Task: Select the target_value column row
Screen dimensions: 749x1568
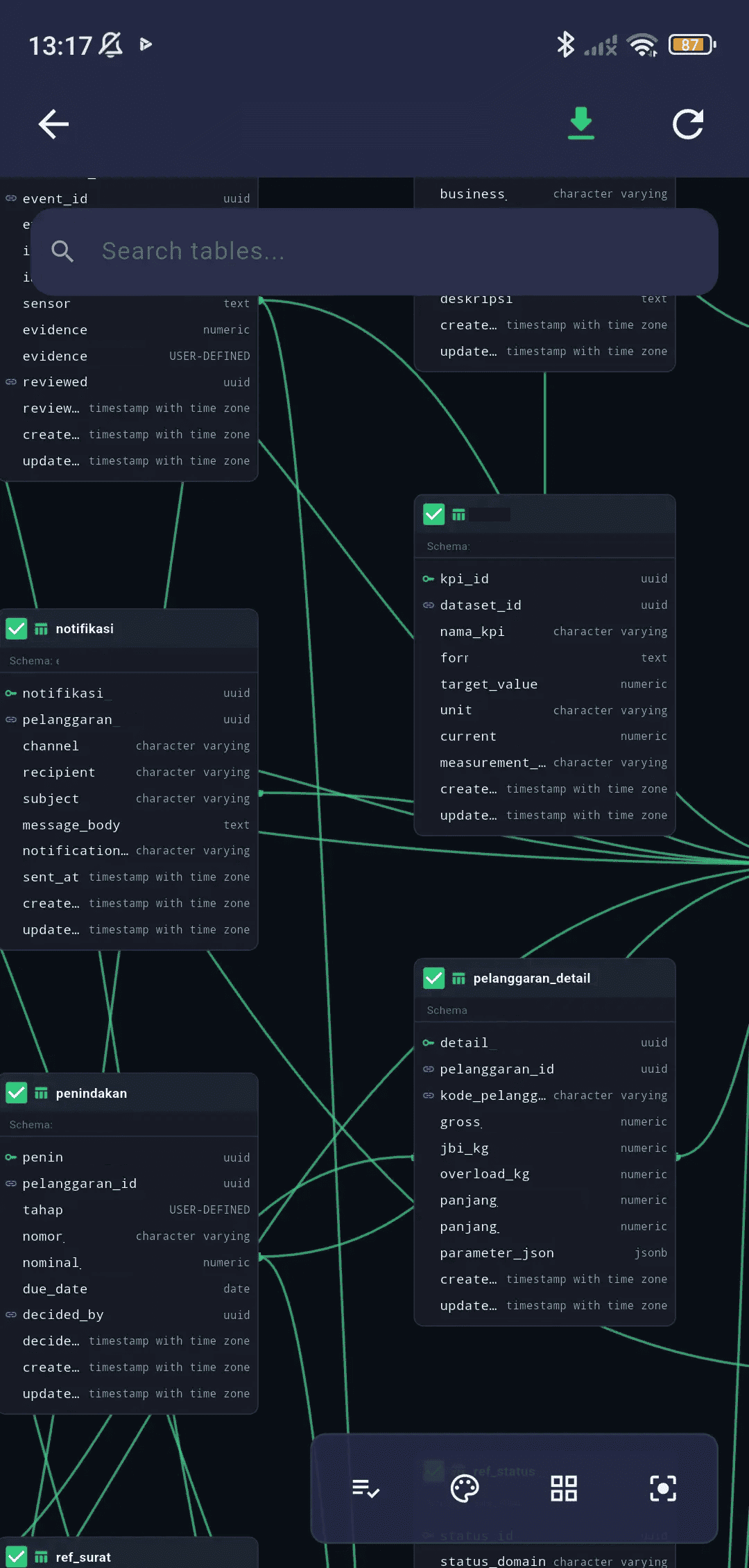Action: pyautogui.click(x=545, y=684)
